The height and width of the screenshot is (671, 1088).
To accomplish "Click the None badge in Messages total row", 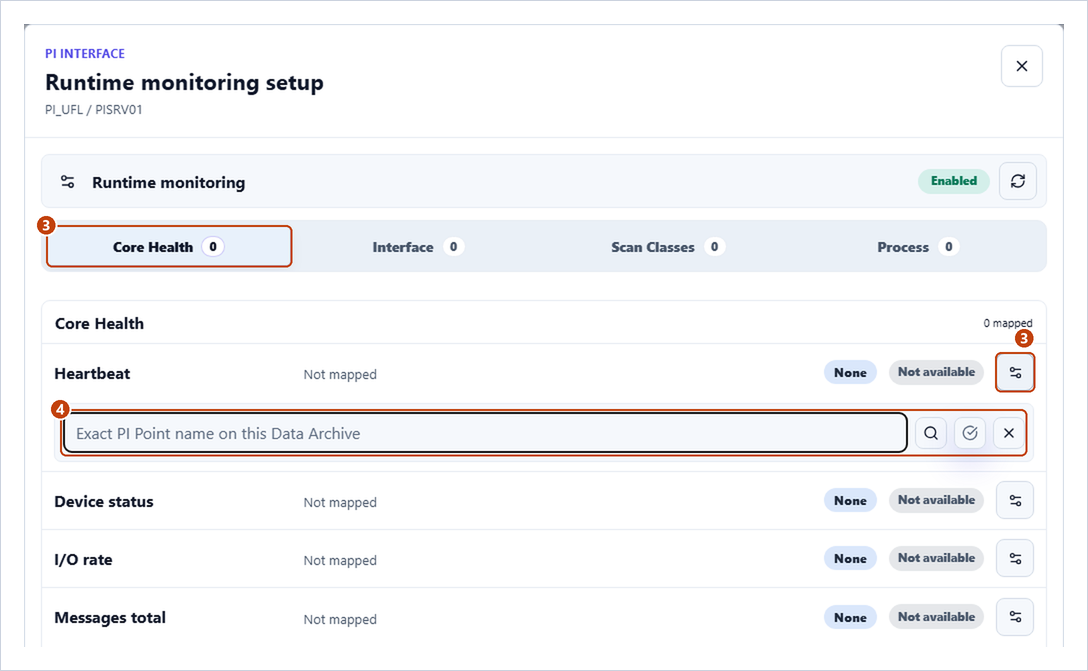I will [850, 618].
